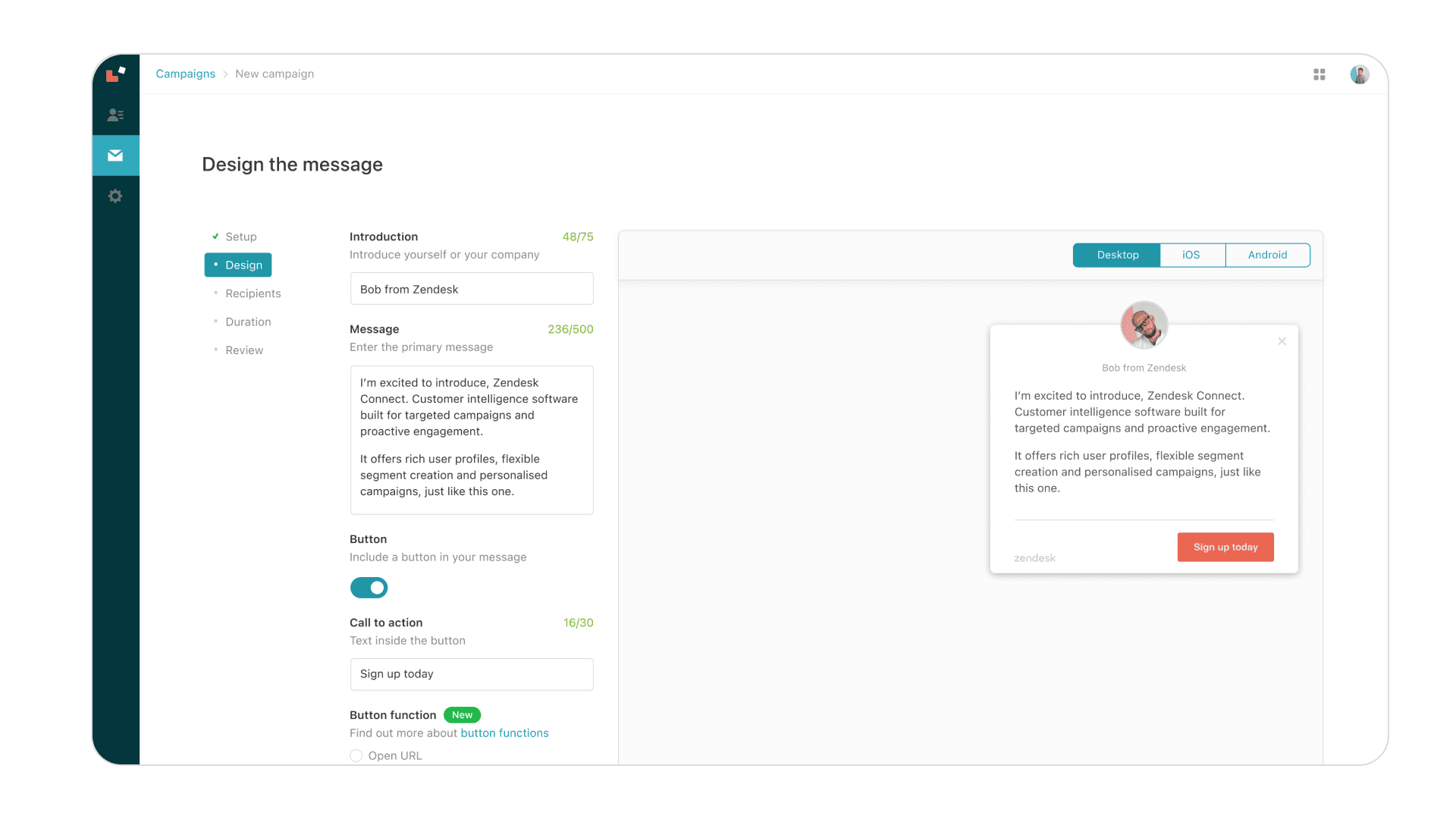Open the button functions help link
The width and height of the screenshot is (1456, 819).
504,733
